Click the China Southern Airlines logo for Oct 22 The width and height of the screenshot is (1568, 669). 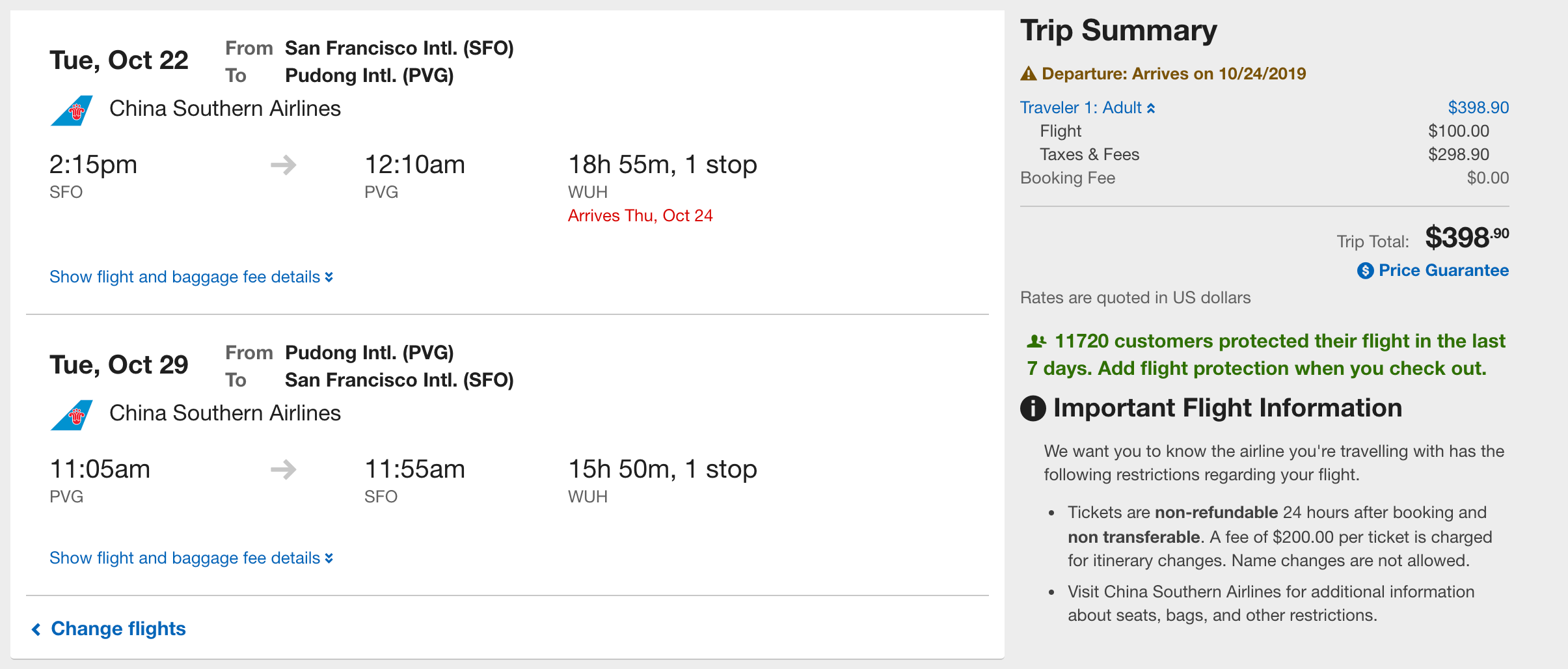(x=72, y=110)
